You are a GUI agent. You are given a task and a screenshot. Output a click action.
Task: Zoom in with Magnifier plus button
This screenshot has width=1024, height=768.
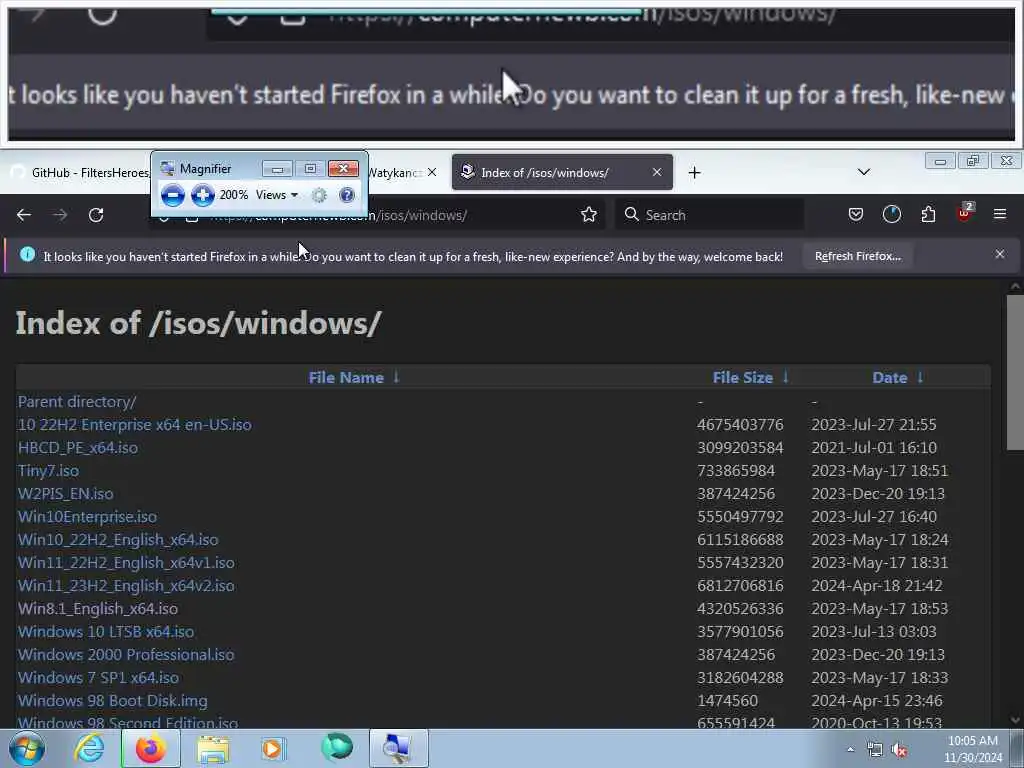pyautogui.click(x=202, y=195)
